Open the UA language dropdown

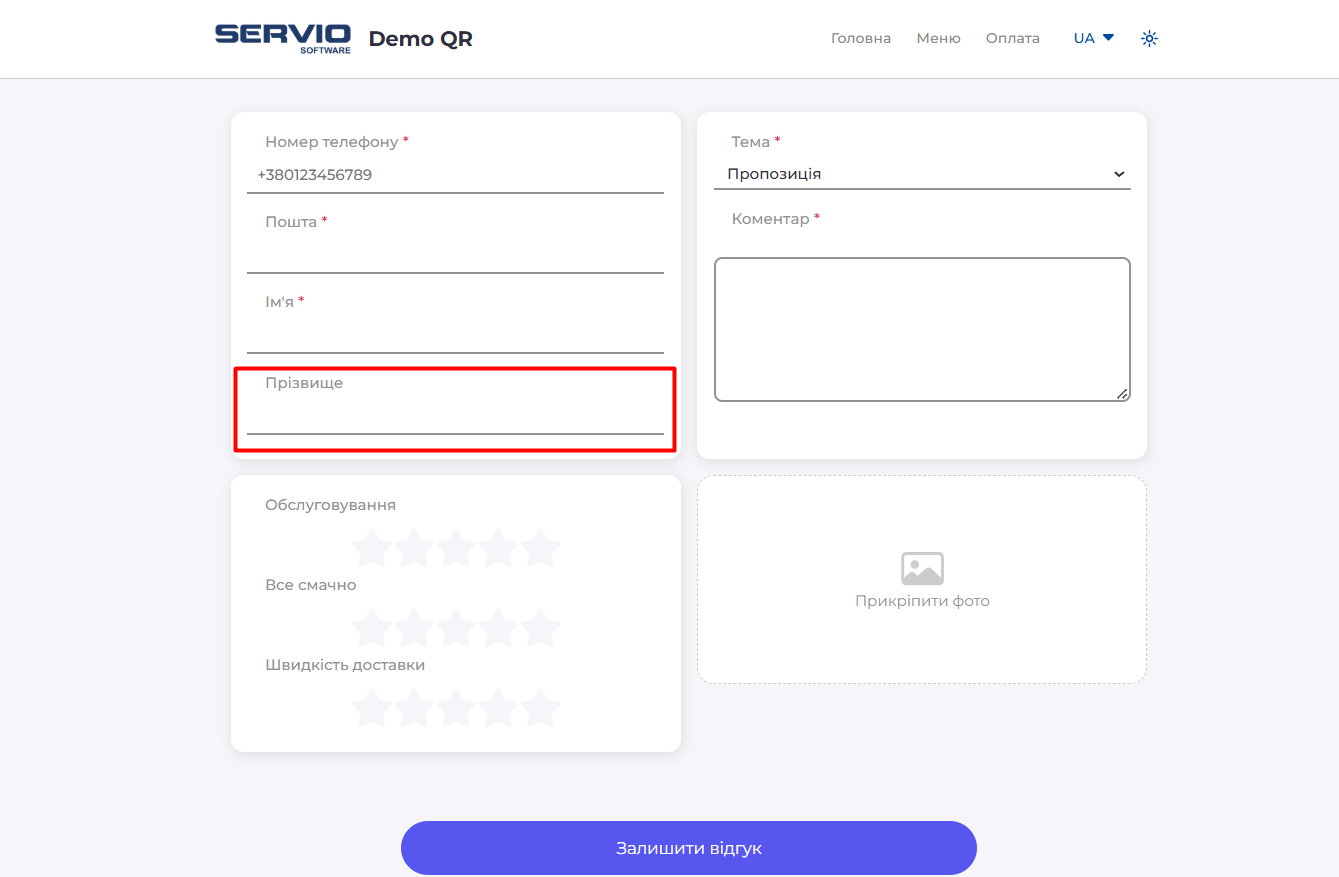(1093, 38)
